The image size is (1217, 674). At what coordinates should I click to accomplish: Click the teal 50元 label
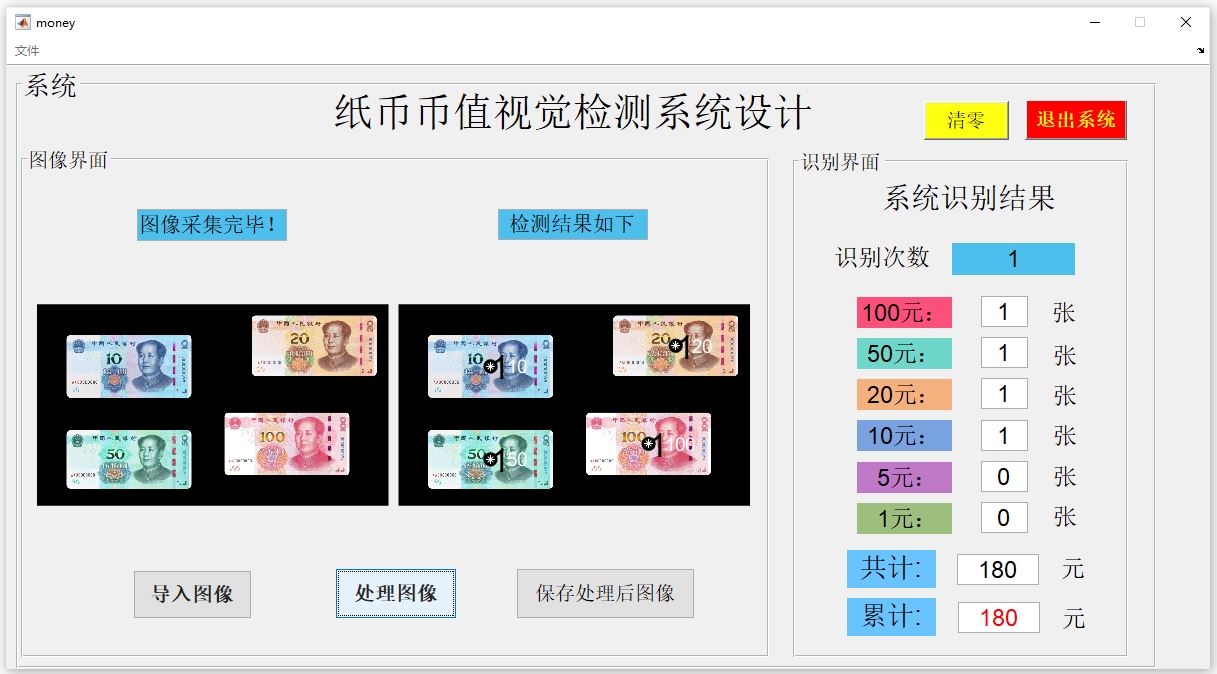click(904, 353)
